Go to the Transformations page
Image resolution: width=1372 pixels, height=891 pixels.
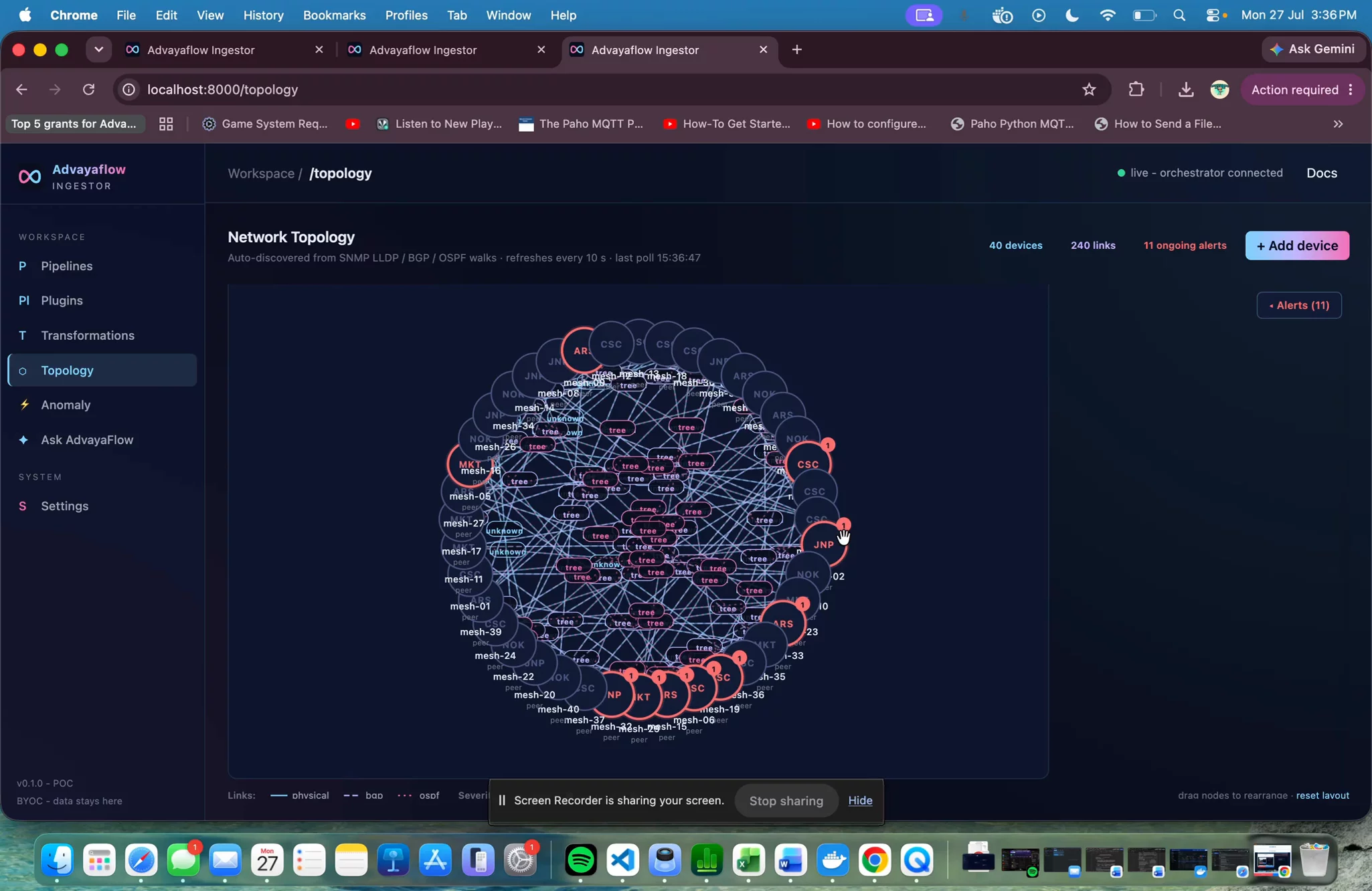pyautogui.click(x=102, y=336)
